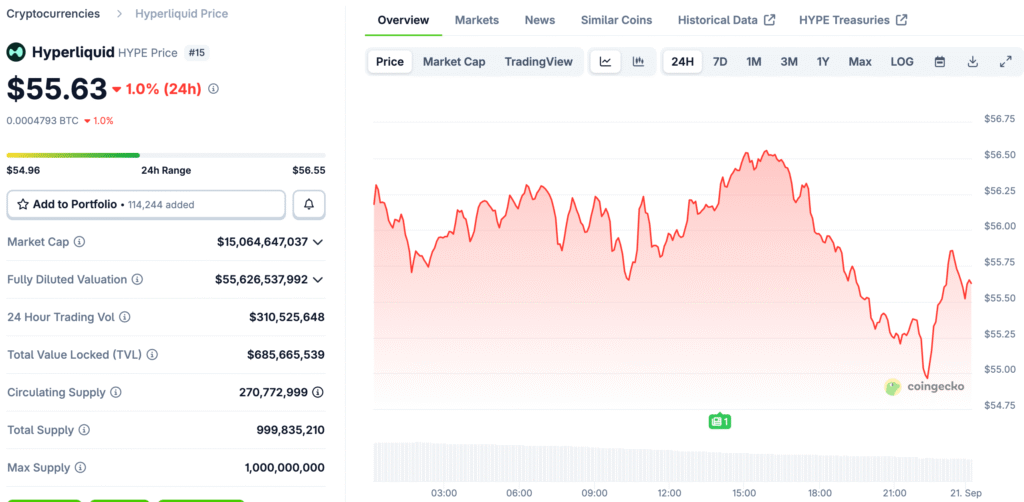Go to Cryptocurrencies breadcrumb link
The width and height of the screenshot is (1024, 502).
54,14
